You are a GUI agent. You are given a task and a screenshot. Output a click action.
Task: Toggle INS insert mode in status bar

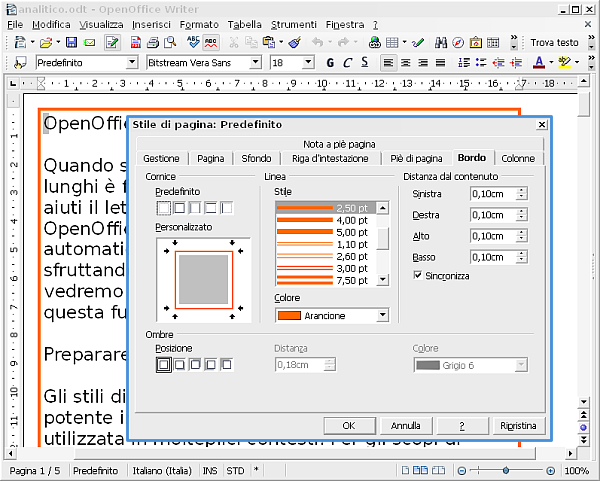[x=210, y=471]
